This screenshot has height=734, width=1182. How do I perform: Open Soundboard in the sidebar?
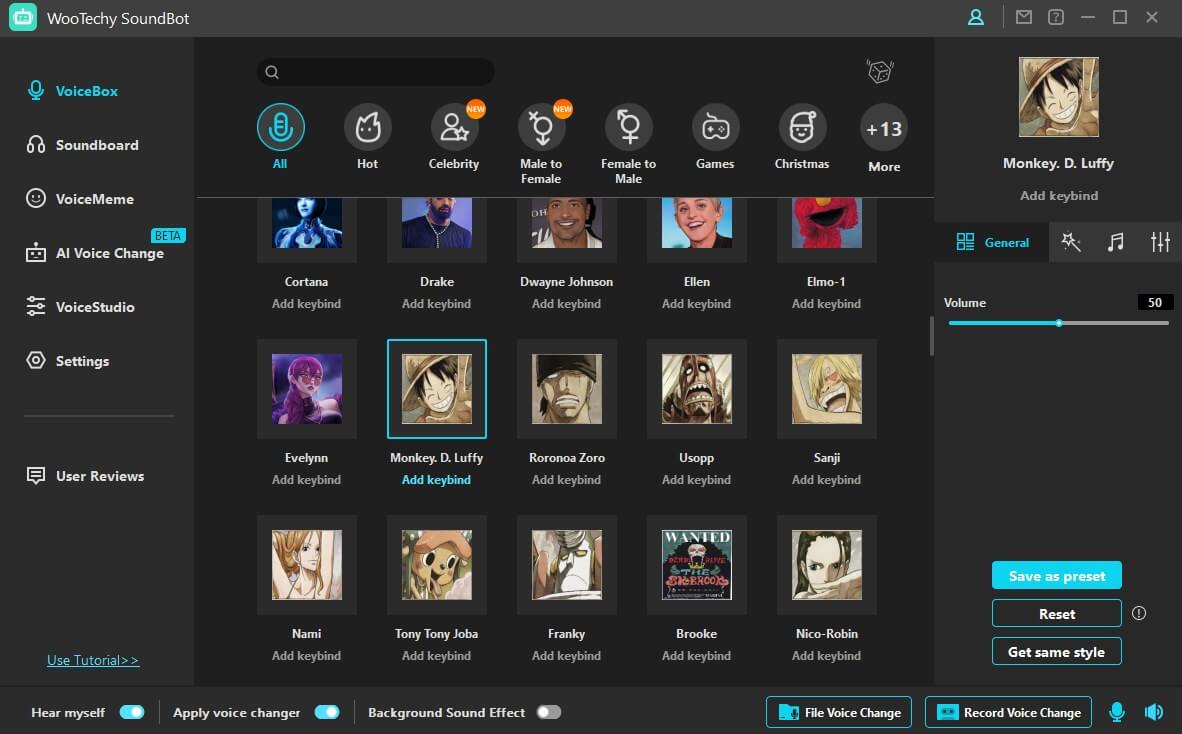[x=96, y=145]
